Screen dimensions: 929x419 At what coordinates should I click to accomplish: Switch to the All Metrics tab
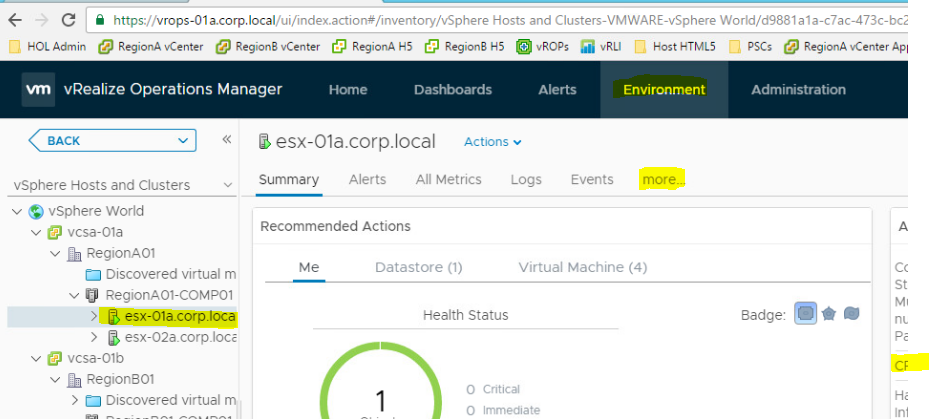449,180
